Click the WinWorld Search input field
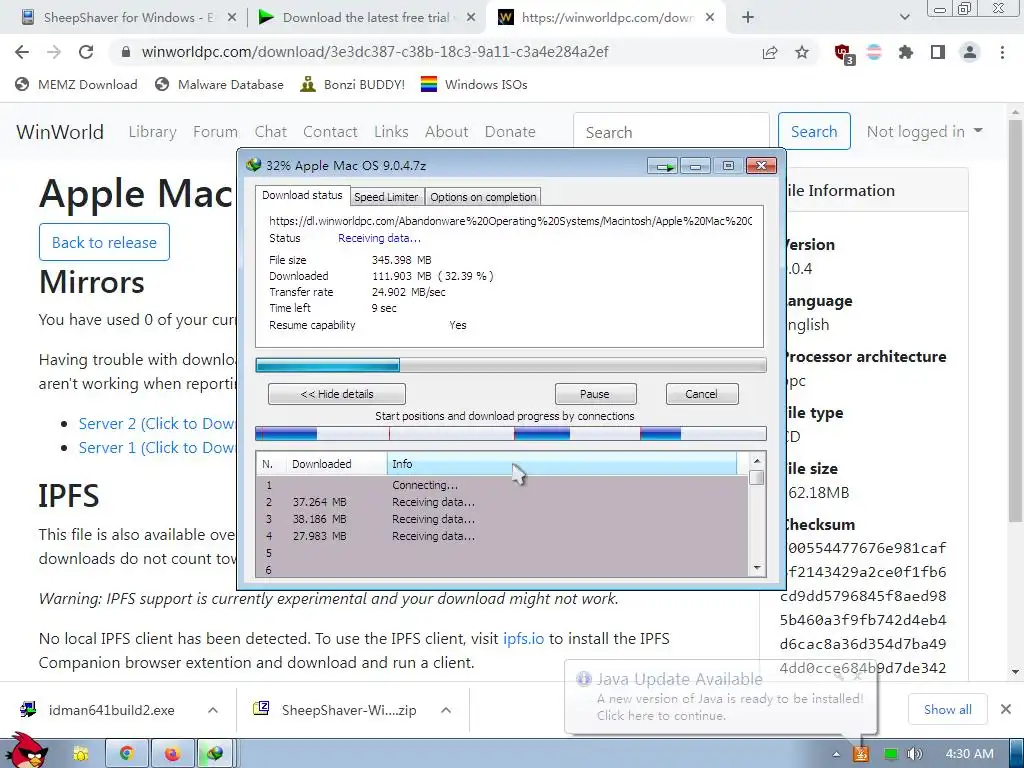Screen dimensions: 1024x768 (x=671, y=132)
